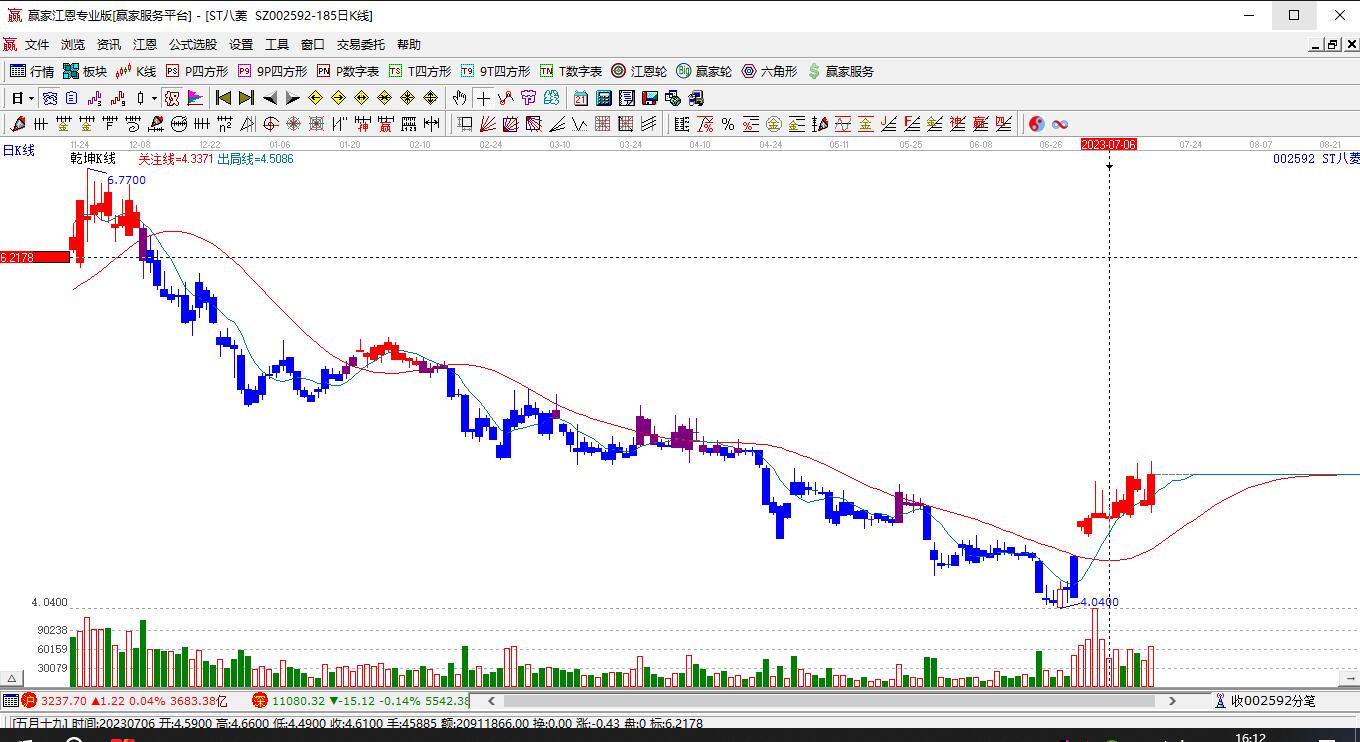Click the Shanghai index 3237.70 status
The image size is (1360, 742).
126,701
